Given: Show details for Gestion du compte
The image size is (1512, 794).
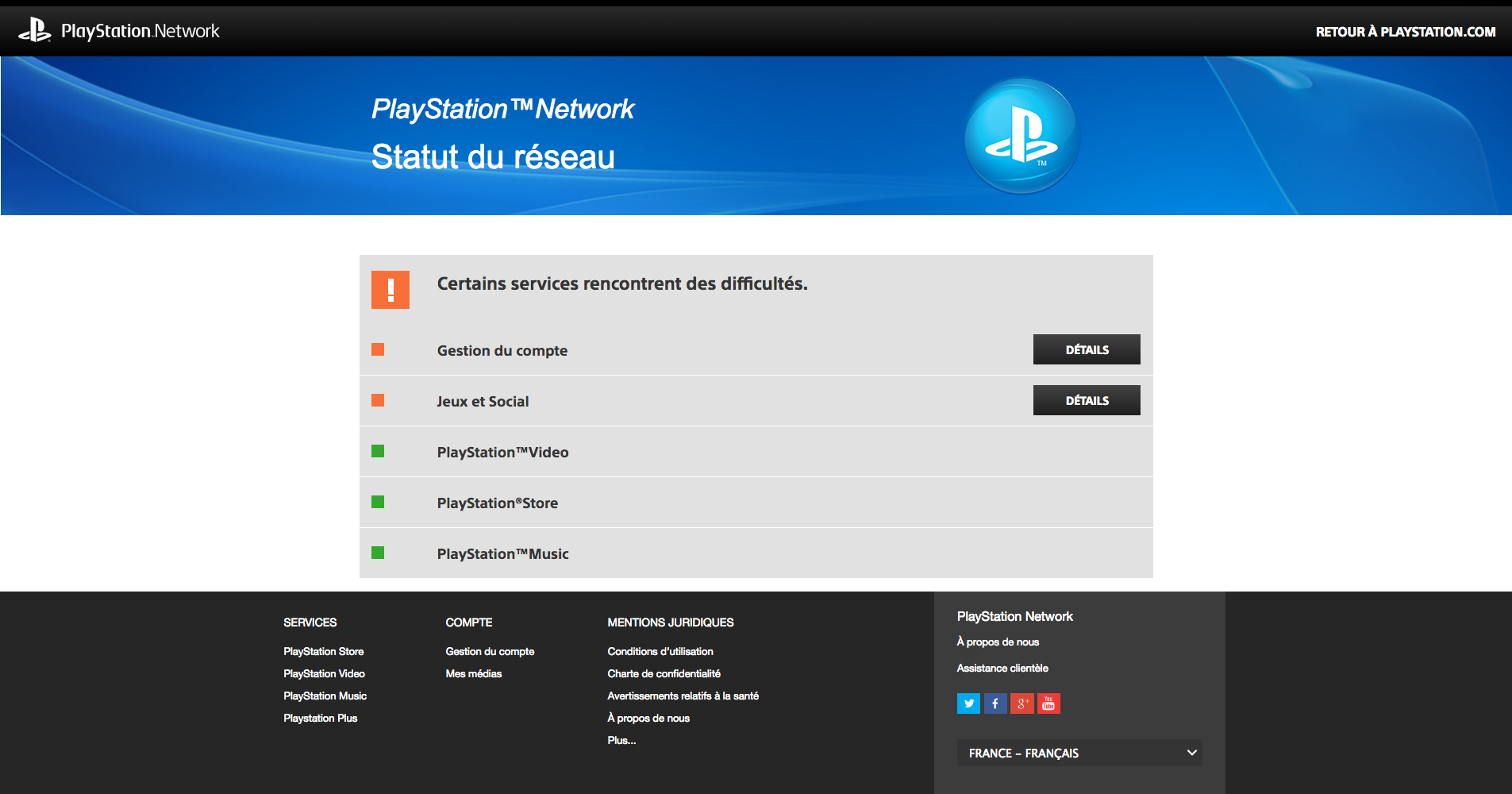Looking at the screenshot, I should tap(1087, 349).
